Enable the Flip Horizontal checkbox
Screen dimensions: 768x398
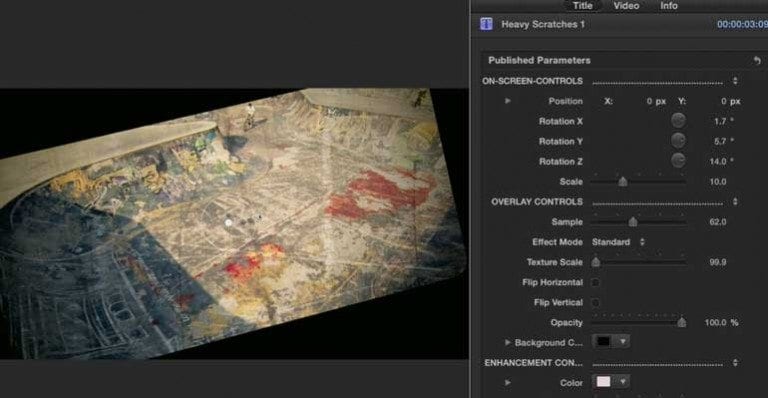596,282
